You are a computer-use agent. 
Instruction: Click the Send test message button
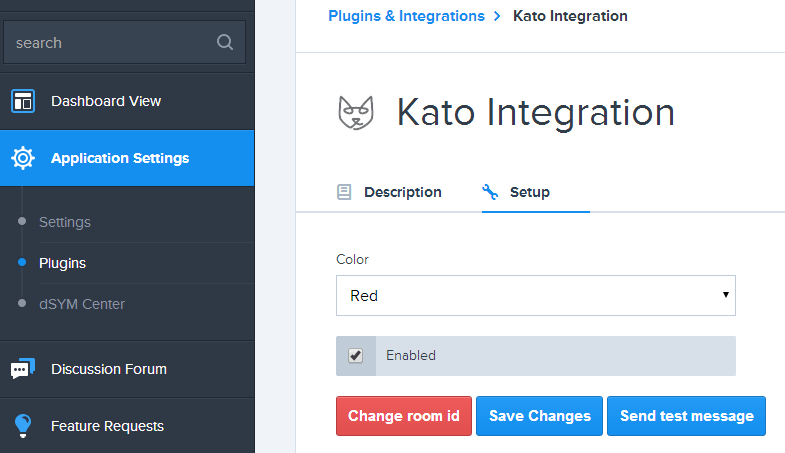pos(686,416)
